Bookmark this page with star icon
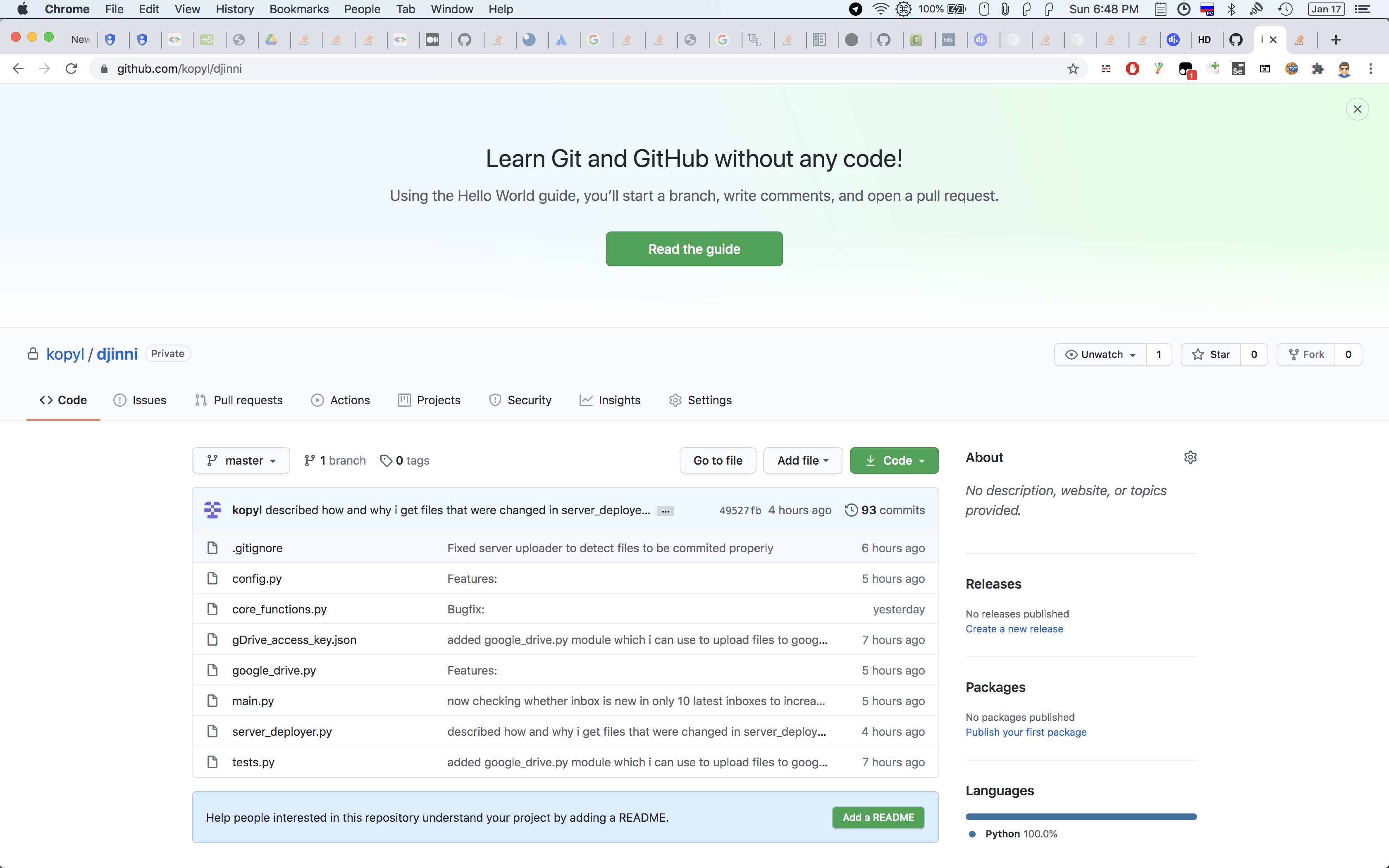This screenshot has width=1389, height=868. click(x=1073, y=69)
